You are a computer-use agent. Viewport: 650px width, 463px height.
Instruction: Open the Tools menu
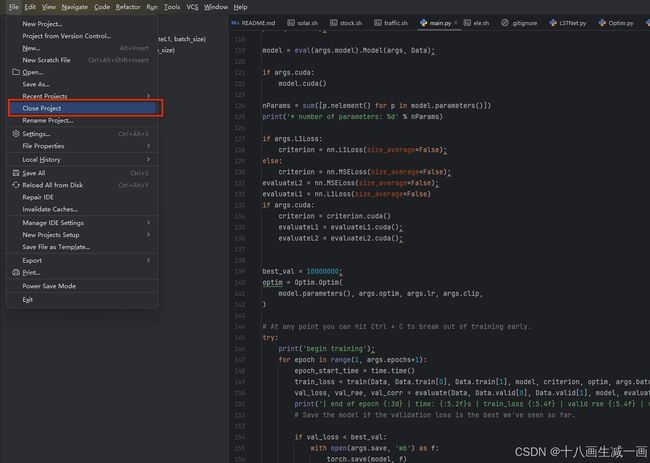[172, 7]
